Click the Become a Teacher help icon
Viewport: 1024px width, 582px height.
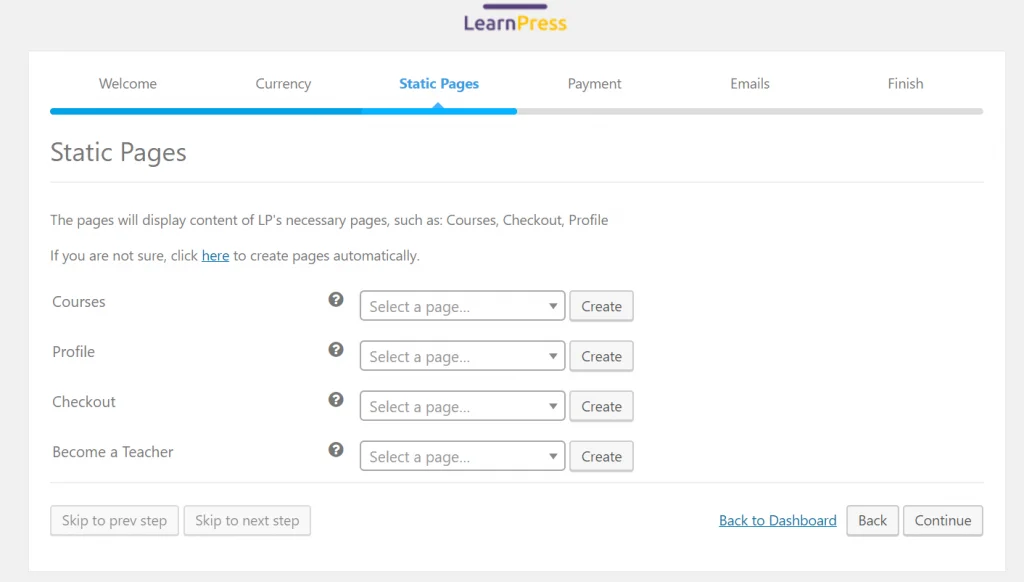(336, 450)
